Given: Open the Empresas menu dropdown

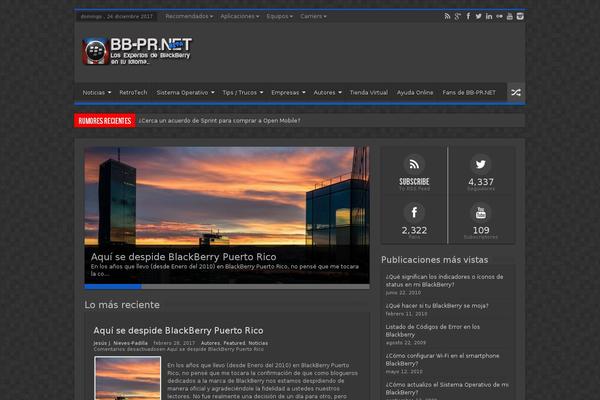Looking at the screenshot, I should click(289, 93).
